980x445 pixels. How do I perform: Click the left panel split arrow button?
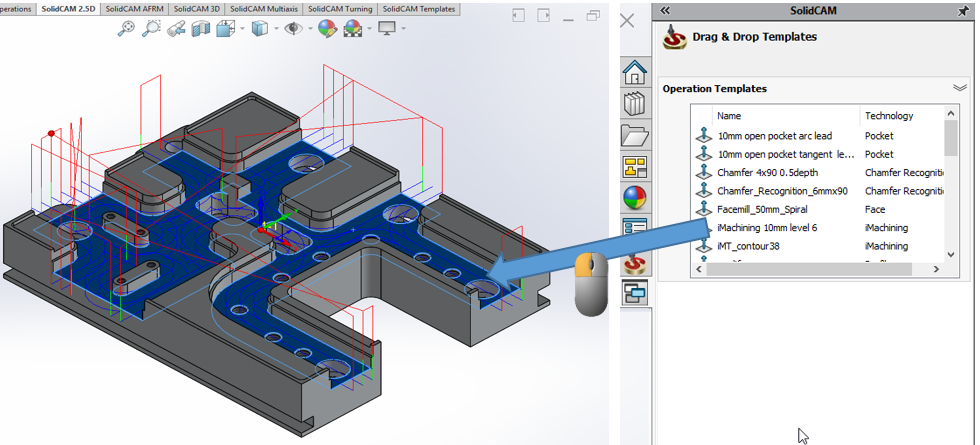point(518,16)
